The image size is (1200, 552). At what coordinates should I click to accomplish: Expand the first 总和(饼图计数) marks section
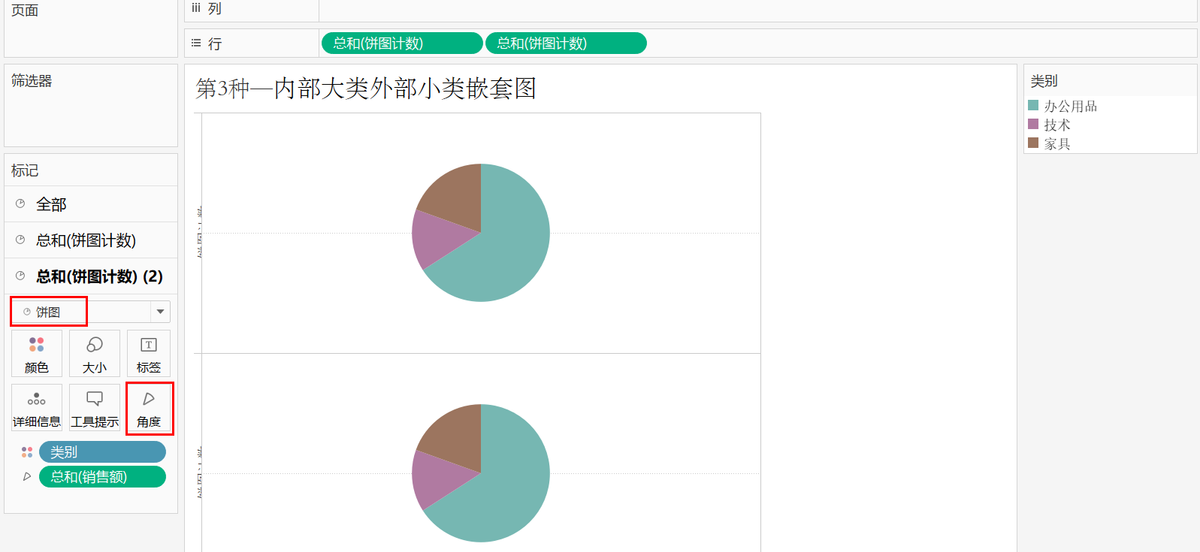click(x=86, y=240)
